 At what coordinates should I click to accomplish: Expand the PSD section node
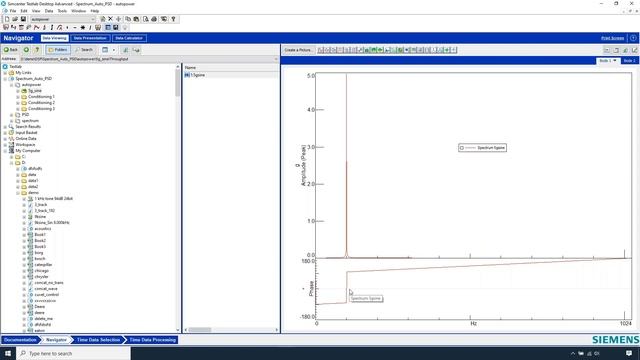(12, 115)
